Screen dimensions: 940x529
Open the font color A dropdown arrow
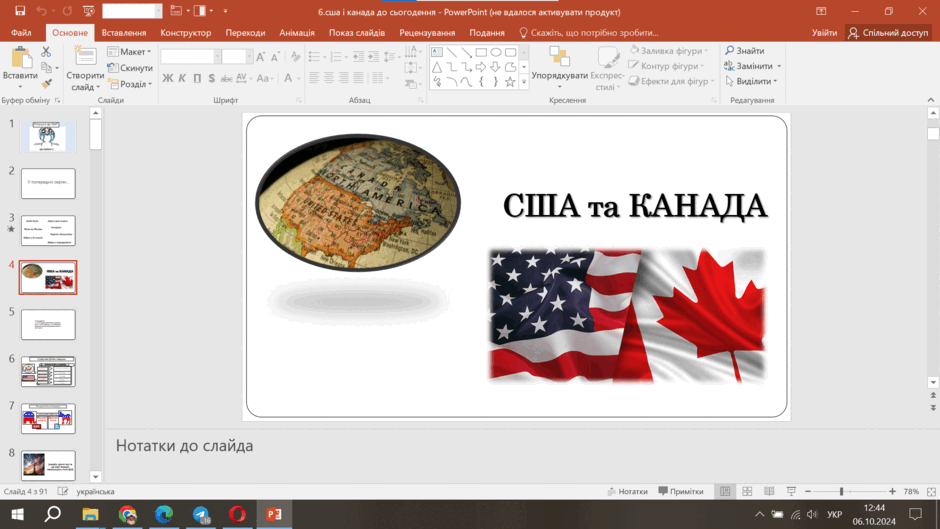click(x=299, y=79)
